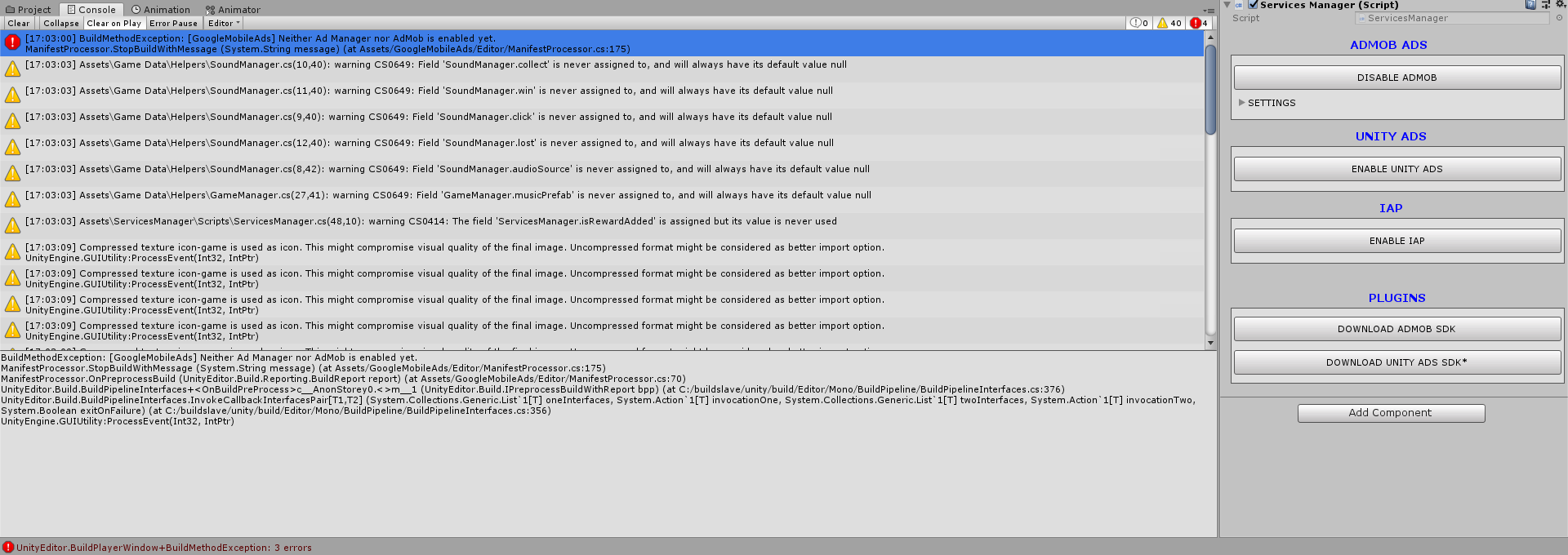Switch to the Project tab
This screenshot has width=1568, height=555.
pos(28,10)
